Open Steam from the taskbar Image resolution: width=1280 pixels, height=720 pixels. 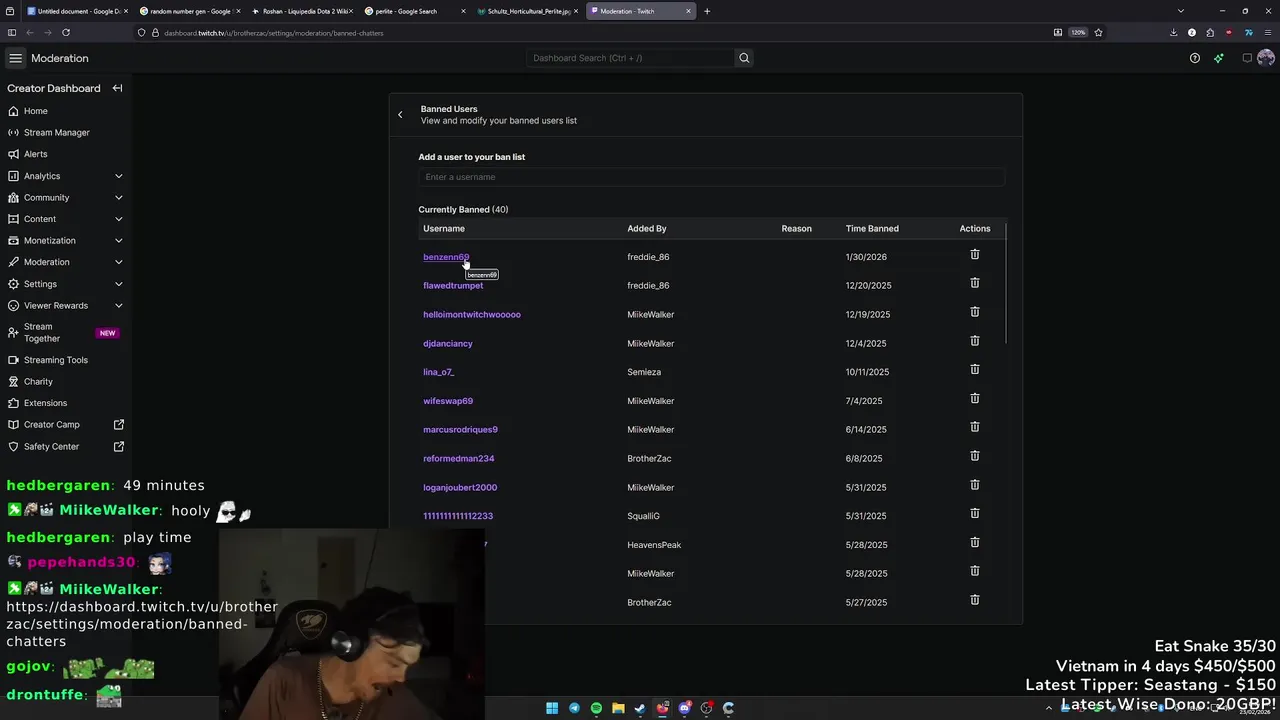[640, 708]
